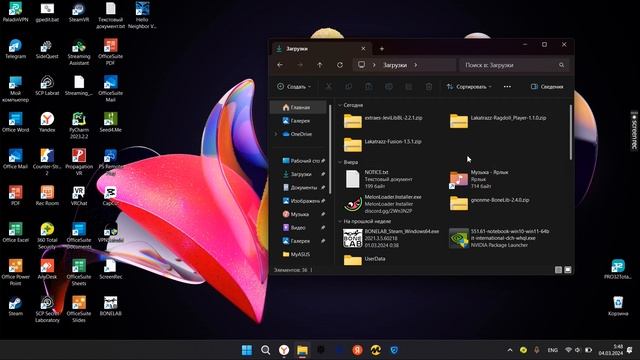Click Загрузки breadcrumb in address bar
Viewport: 640px width, 360px height.
[x=395, y=65]
